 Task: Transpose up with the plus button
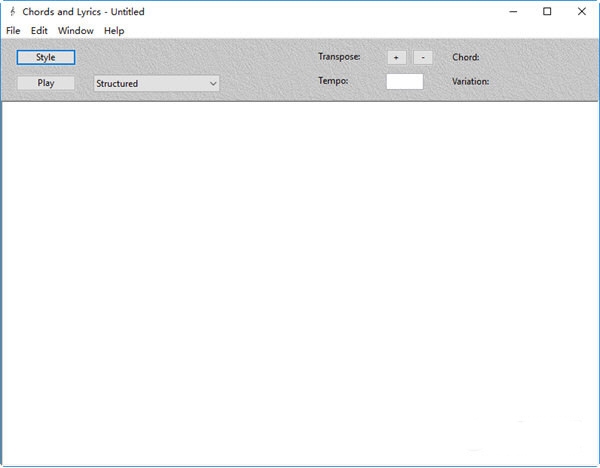click(396, 58)
